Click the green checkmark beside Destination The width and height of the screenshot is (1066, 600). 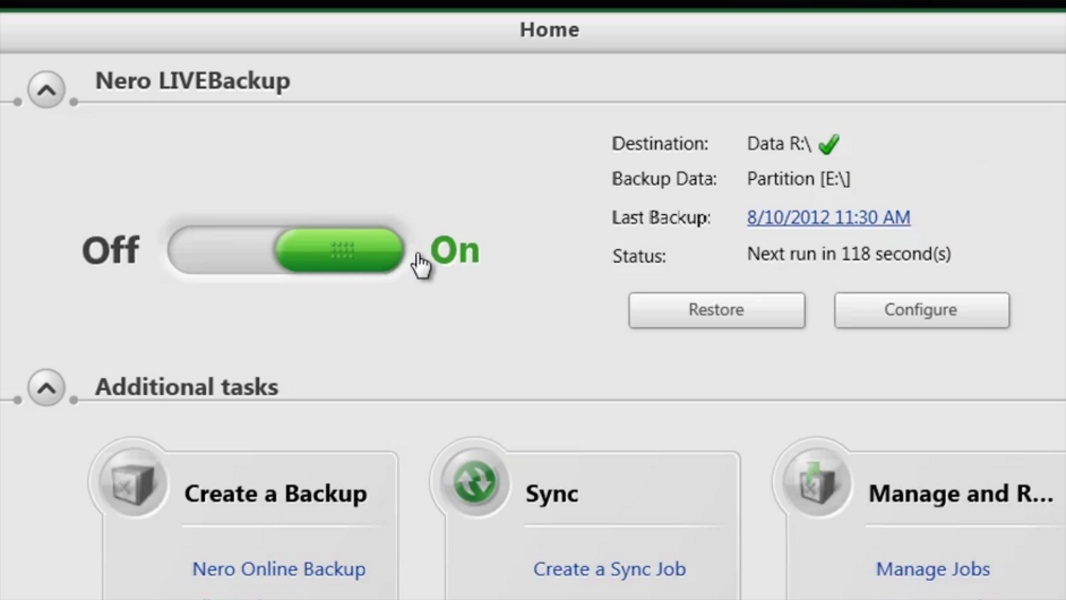(x=828, y=145)
